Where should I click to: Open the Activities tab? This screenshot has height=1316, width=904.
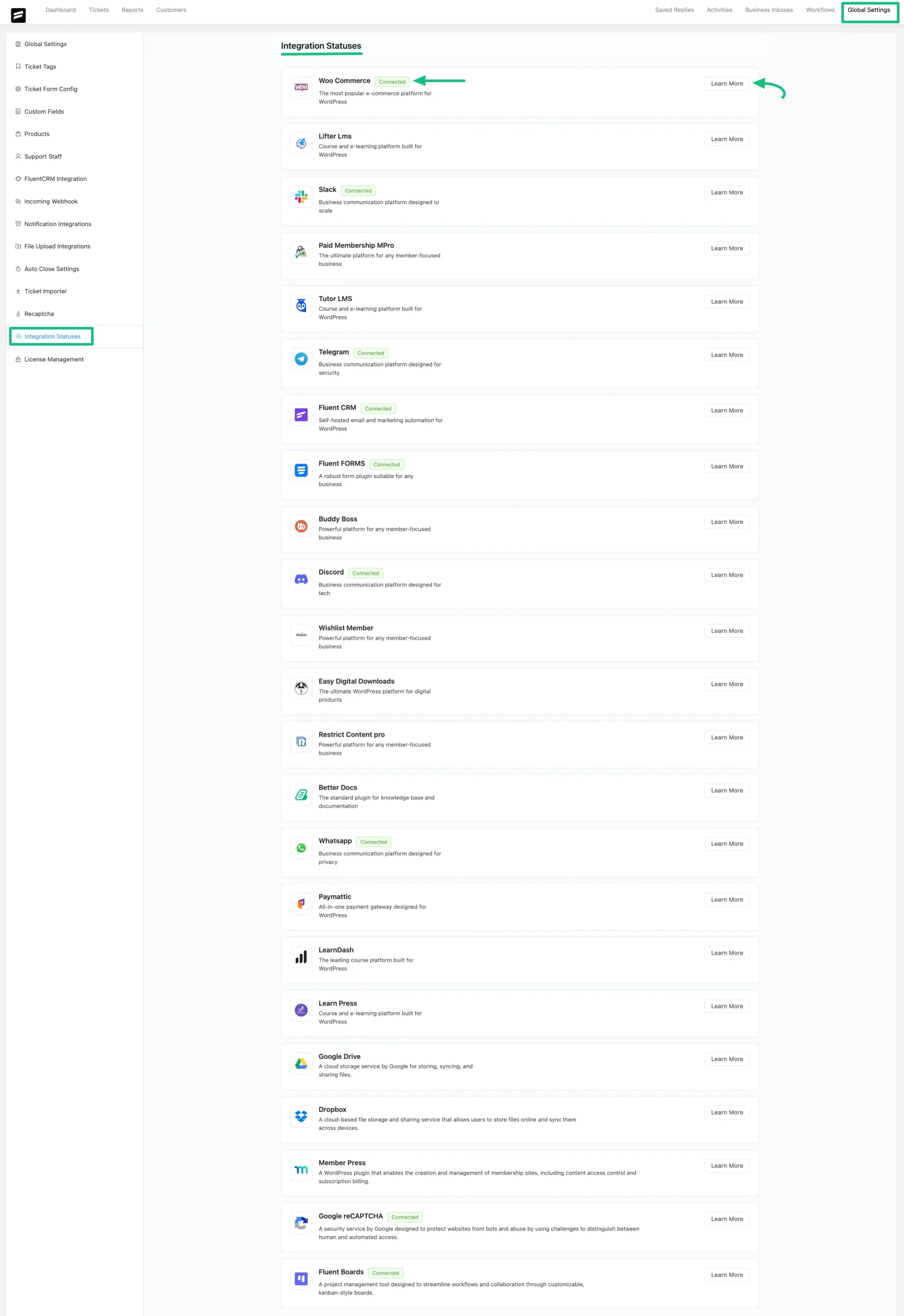pos(719,10)
